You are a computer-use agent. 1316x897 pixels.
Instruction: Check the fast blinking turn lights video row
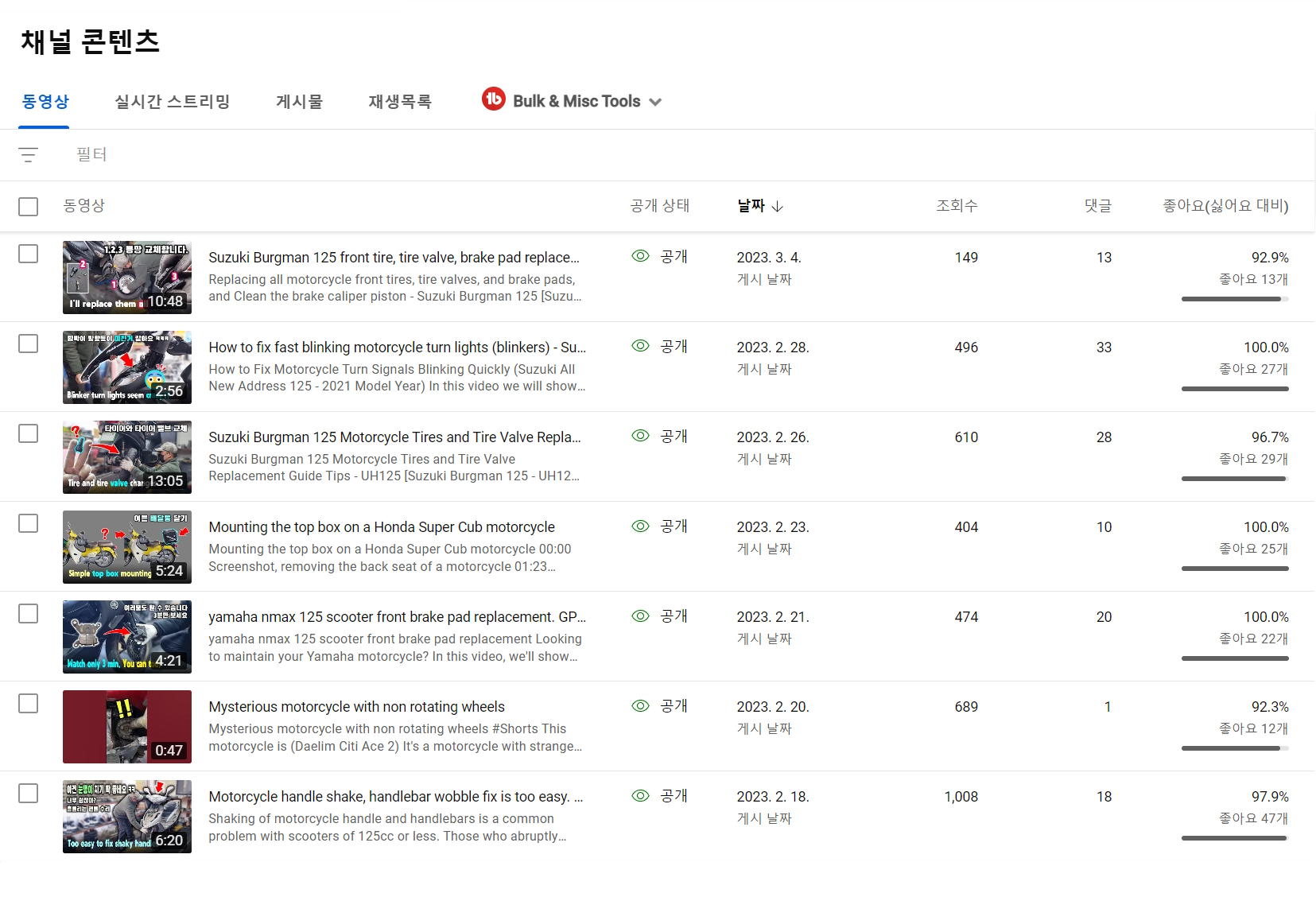point(29,344)
